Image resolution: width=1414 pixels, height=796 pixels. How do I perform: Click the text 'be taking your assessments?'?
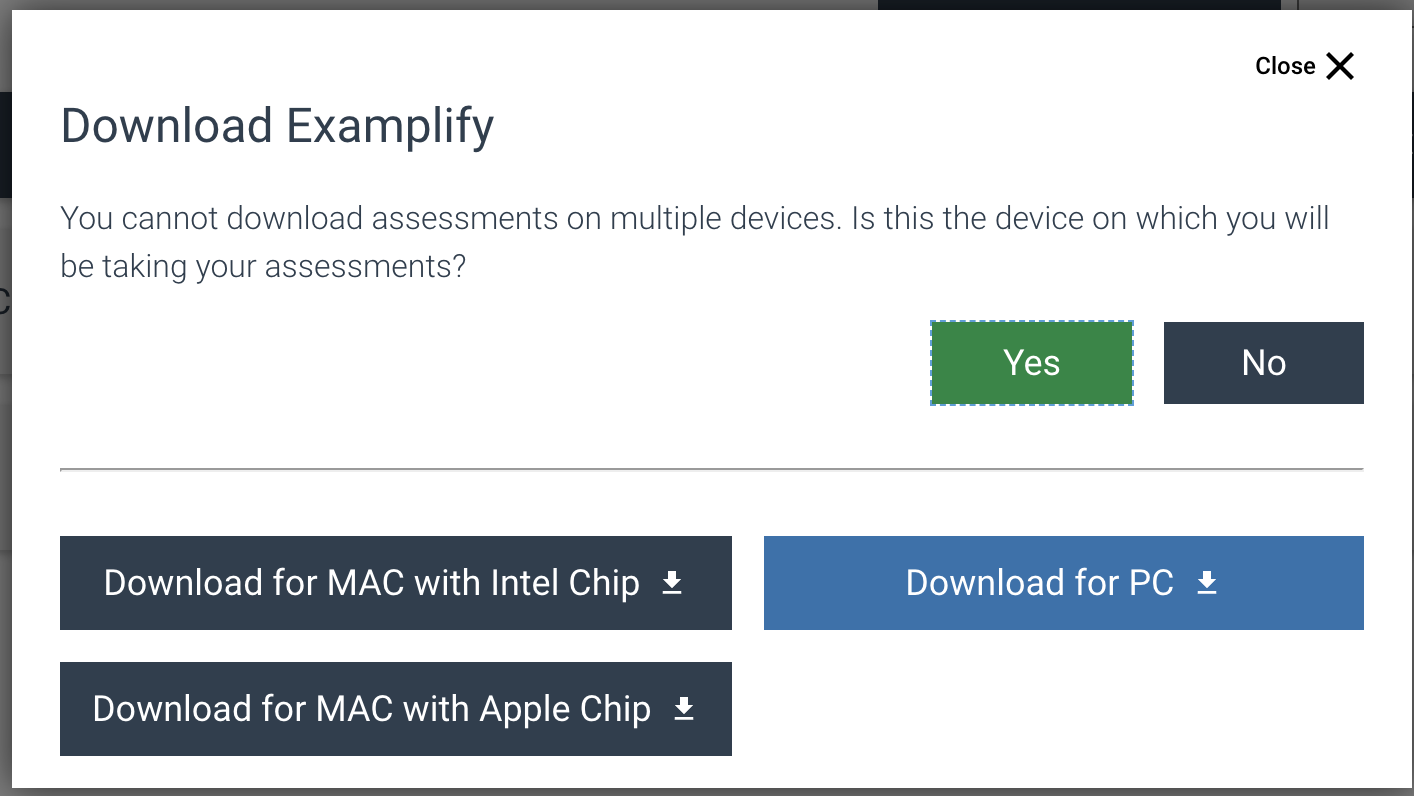click(264, 266)
